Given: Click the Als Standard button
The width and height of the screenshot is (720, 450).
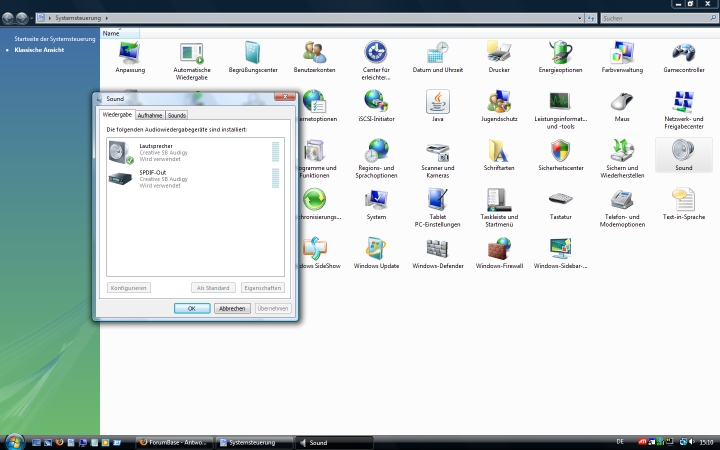Looking at the screenshot, I should [213, 288].
